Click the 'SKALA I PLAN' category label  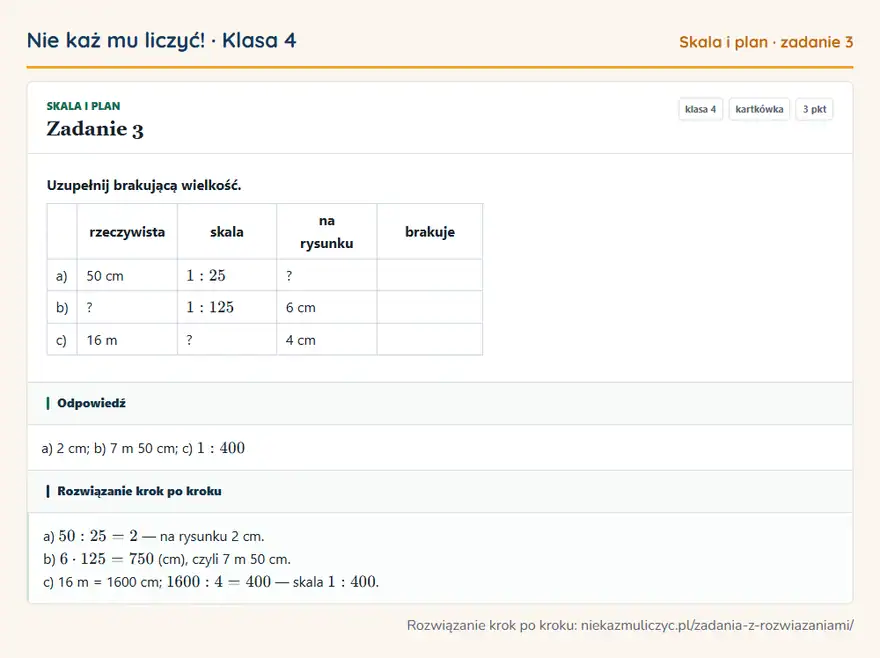coord(83,106)
